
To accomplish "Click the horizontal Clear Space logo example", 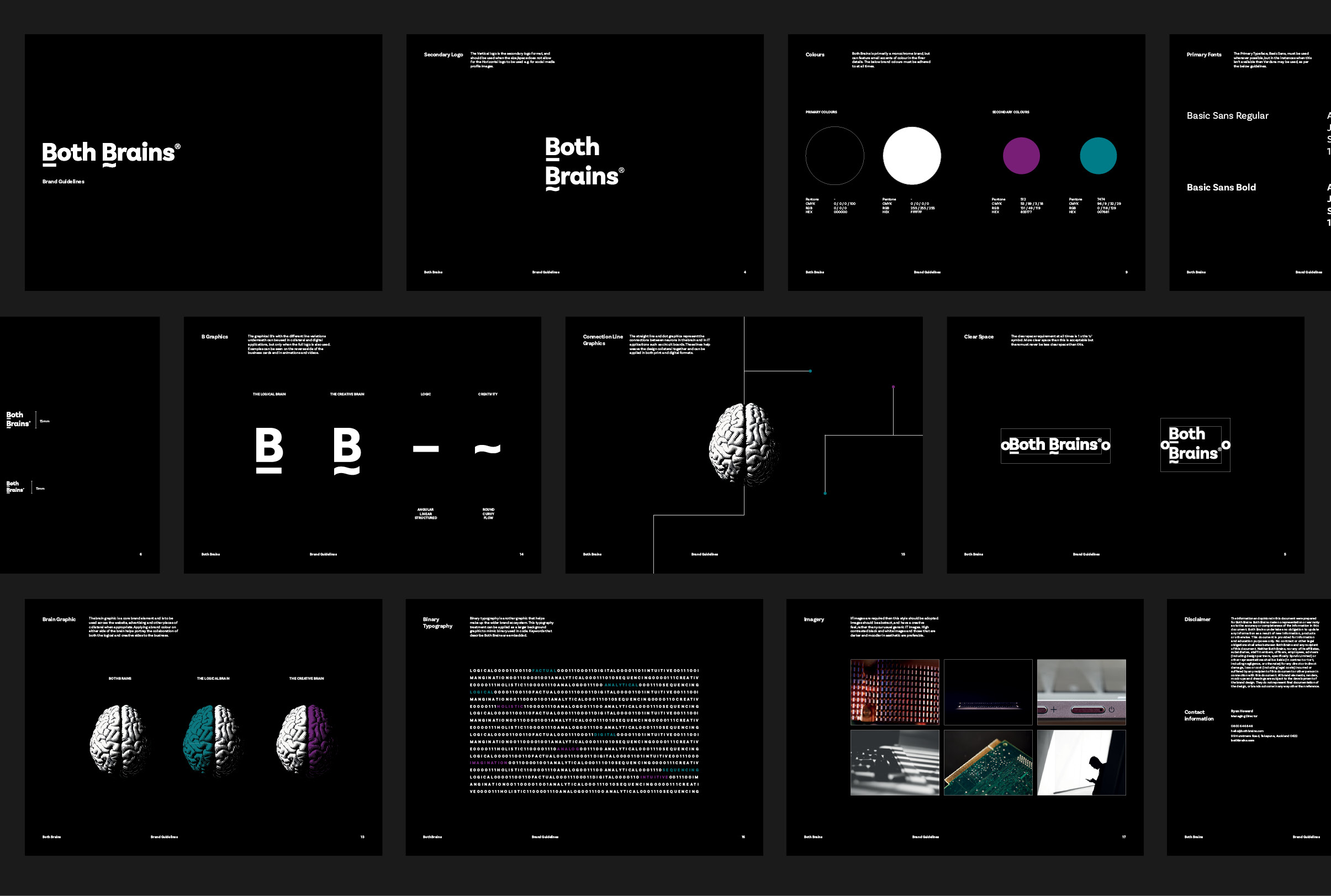I will 1055,445.
